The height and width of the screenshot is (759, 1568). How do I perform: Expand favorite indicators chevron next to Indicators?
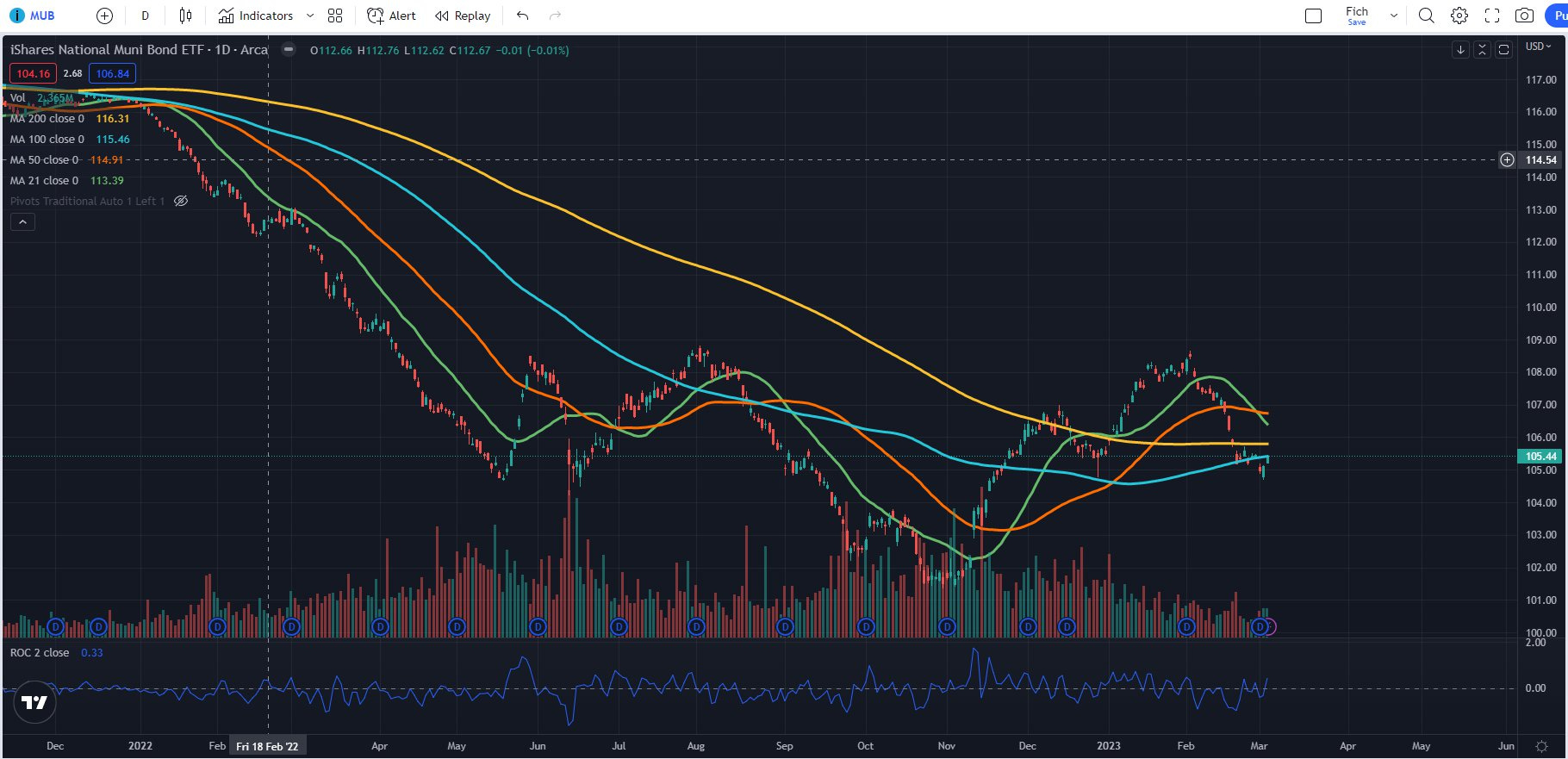coord(310,16)
